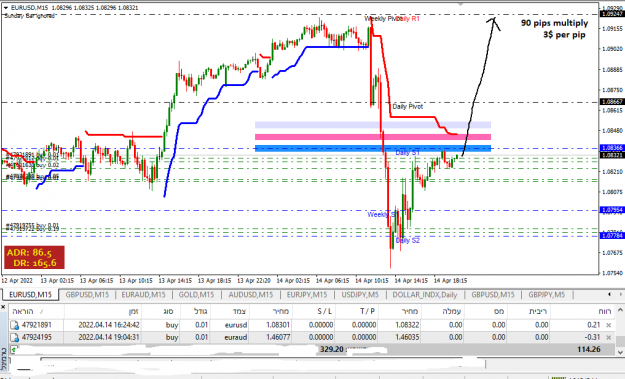The image size is (625, 379).
Task: Click the profit value -0.31
Action: [592, 338]
